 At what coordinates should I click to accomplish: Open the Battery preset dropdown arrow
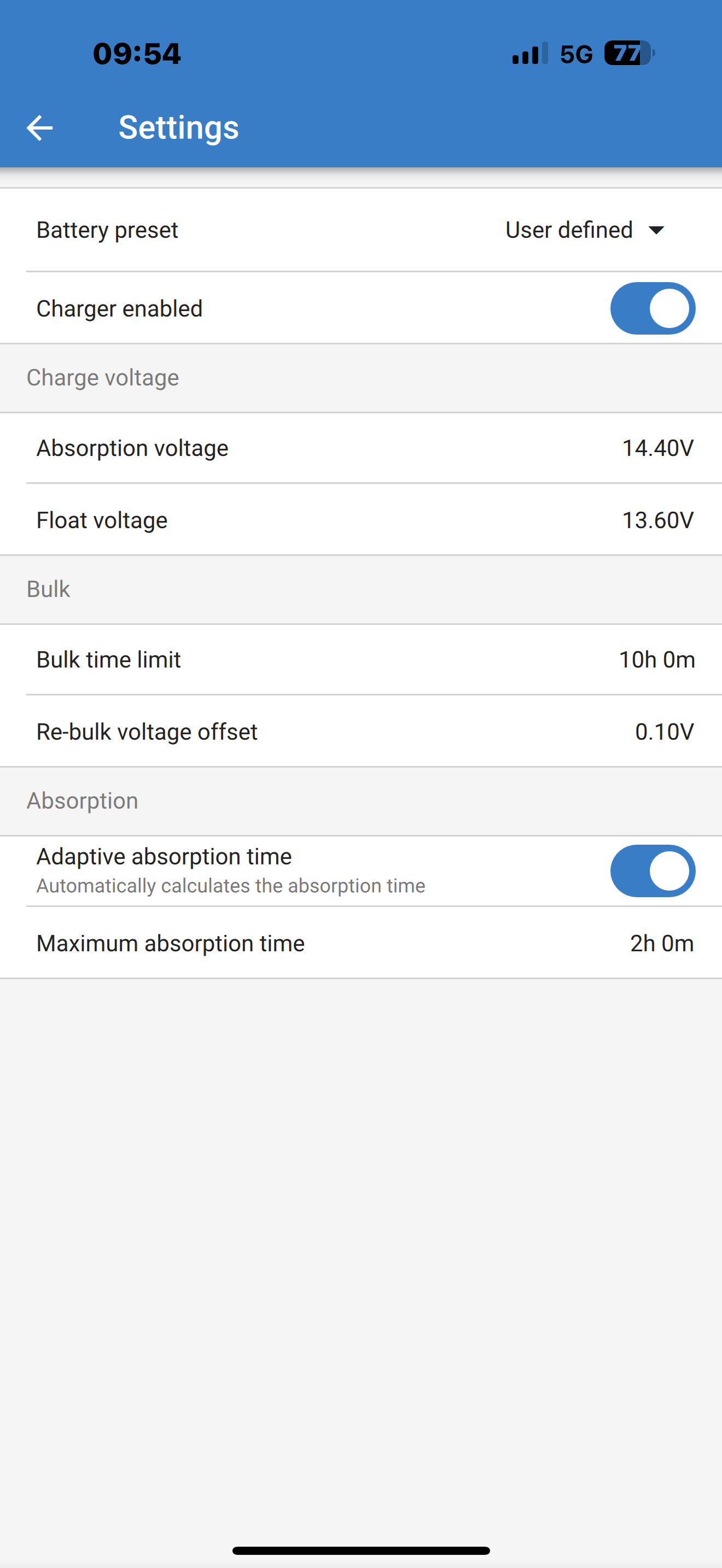pyautogui.click(x=656, y=230)
